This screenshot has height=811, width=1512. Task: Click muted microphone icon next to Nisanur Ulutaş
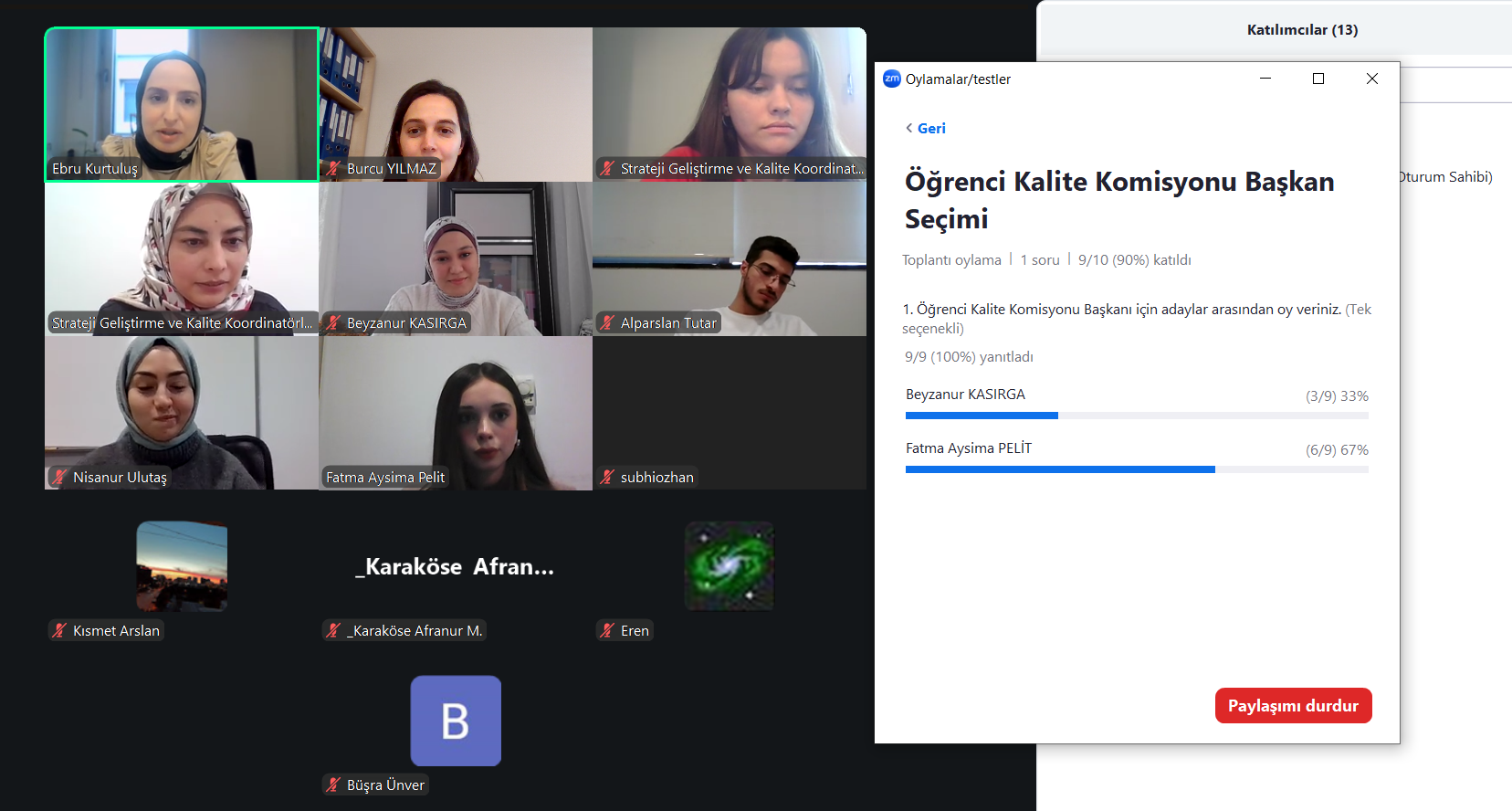pyautogui.click(x=60, y=477)
